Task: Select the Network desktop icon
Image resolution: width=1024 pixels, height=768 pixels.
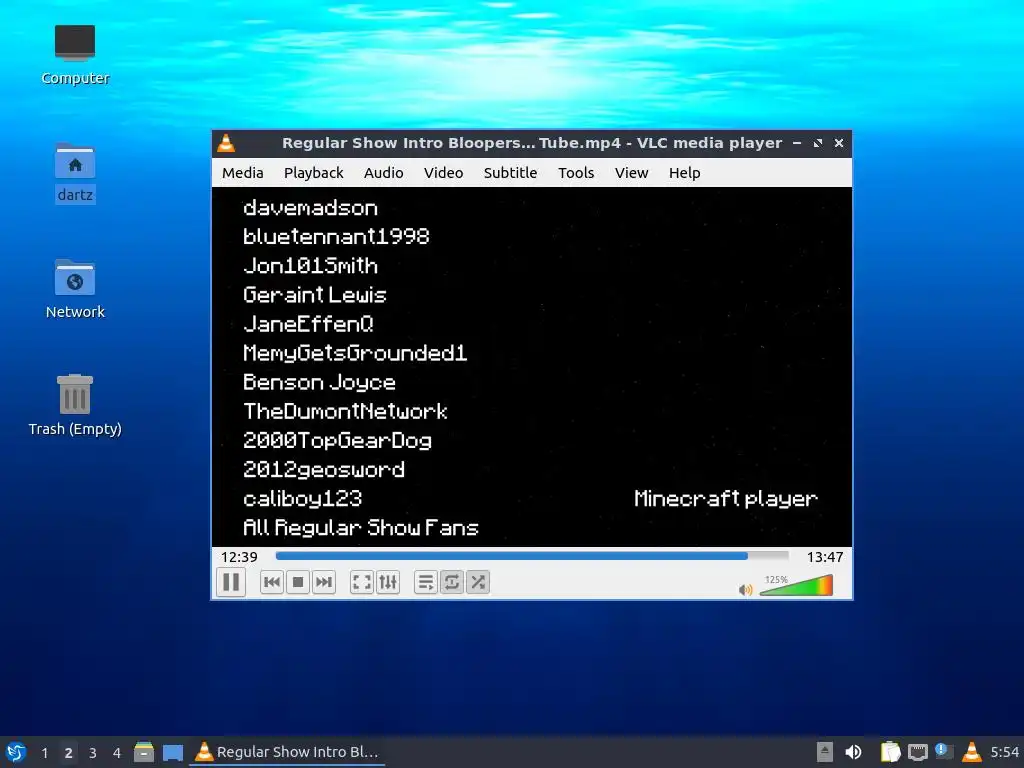Action: point(75,289)
